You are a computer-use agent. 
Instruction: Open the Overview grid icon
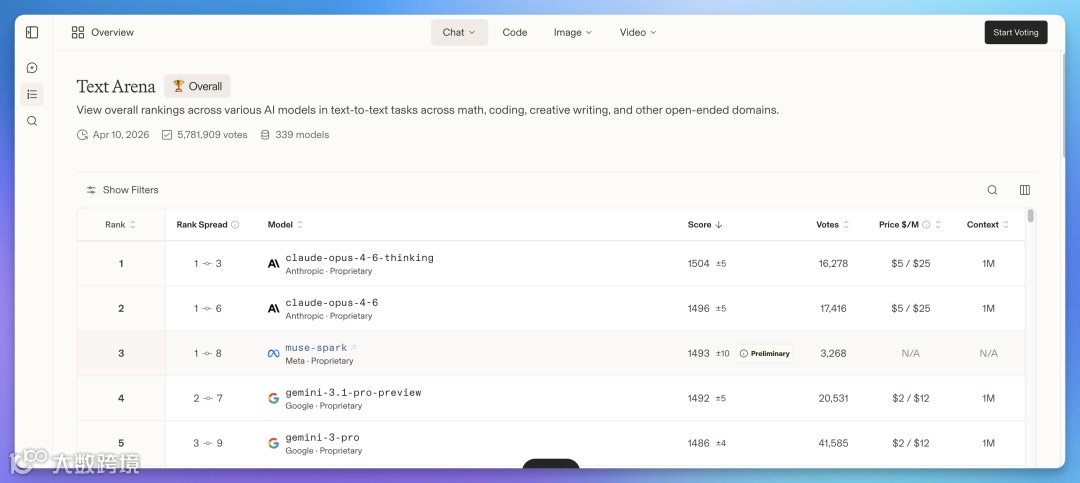[78, 32]
